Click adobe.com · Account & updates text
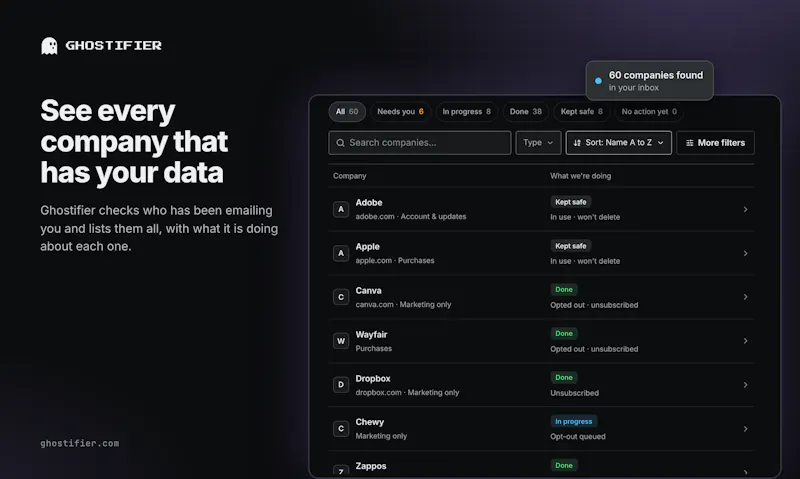Viewport: 800px width, 479px height. pyautogui.click(x=411, y=216)
